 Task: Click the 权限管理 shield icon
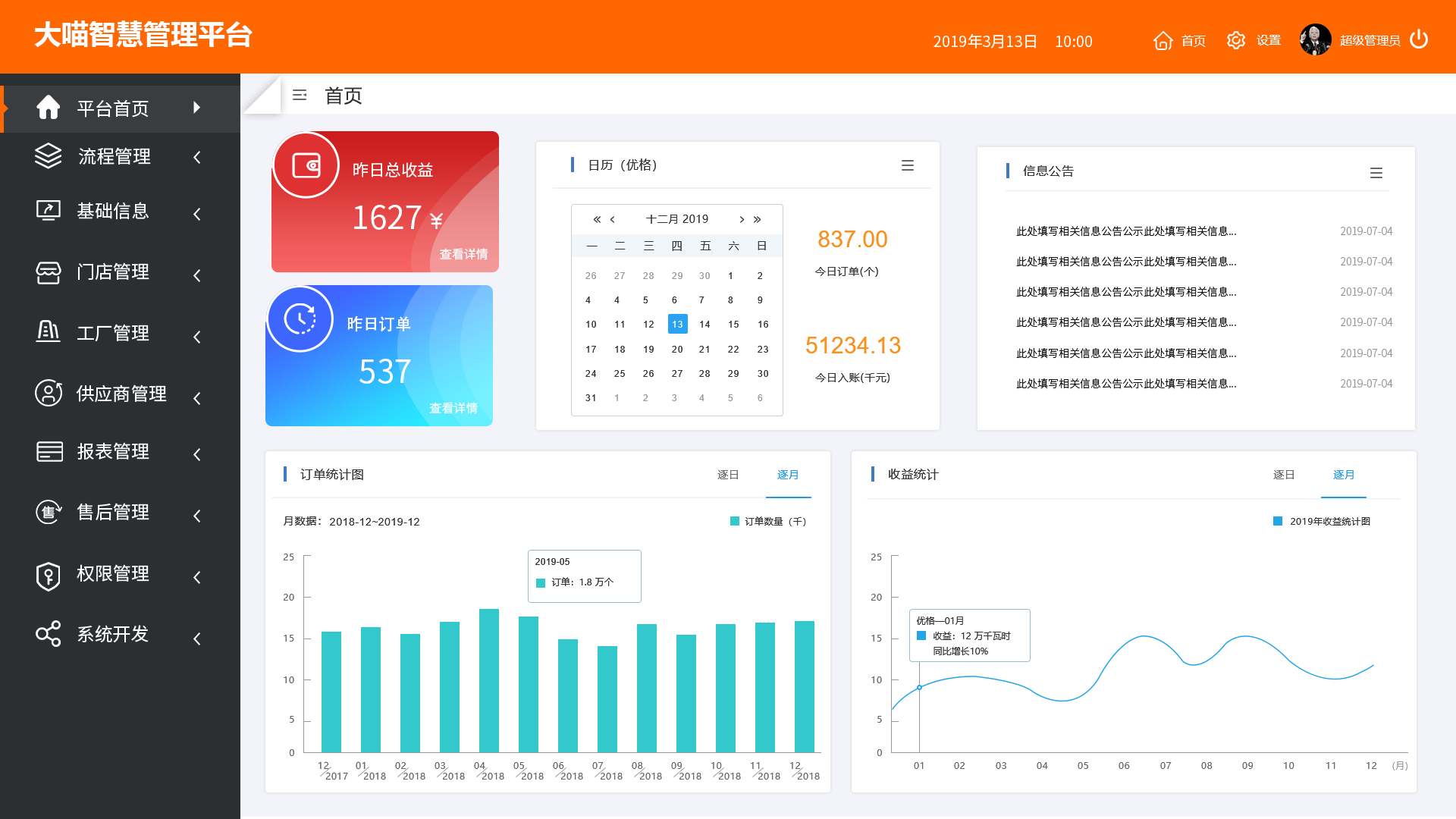point(49,576)
